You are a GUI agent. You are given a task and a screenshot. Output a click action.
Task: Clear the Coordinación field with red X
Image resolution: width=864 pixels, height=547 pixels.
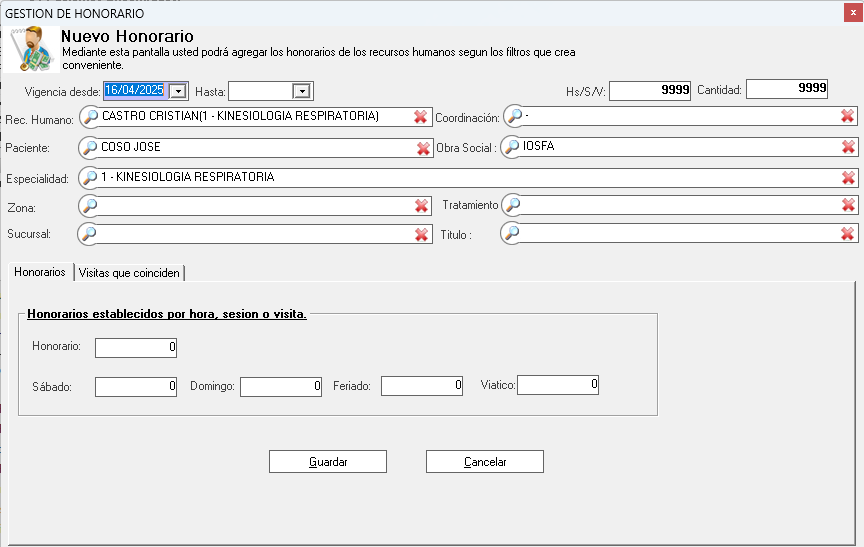pos(847,116)
